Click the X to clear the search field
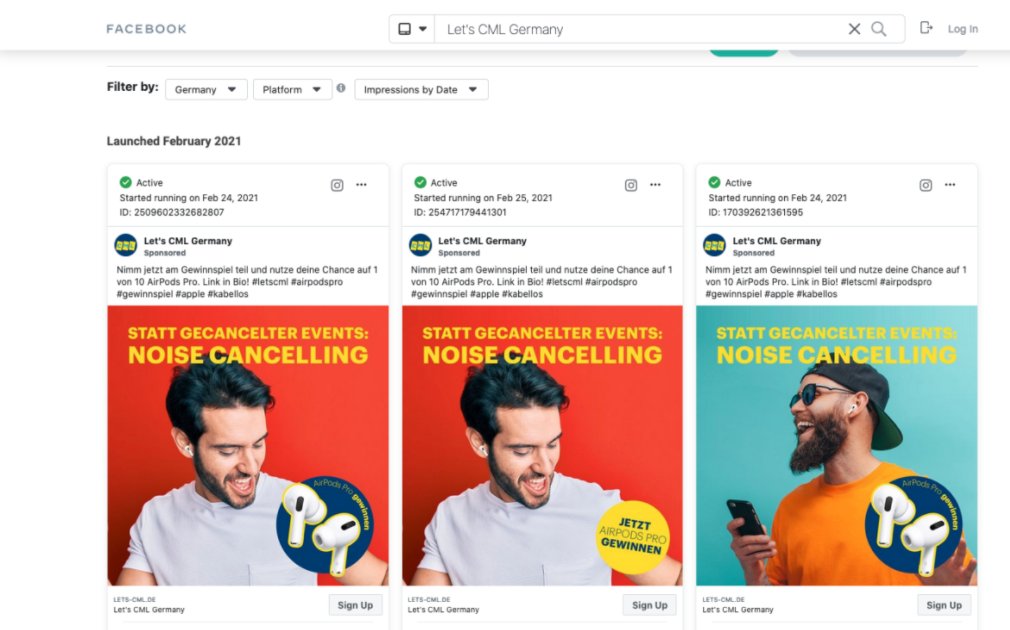Viewport: 1010px width, 630px height. pos(854,29)
